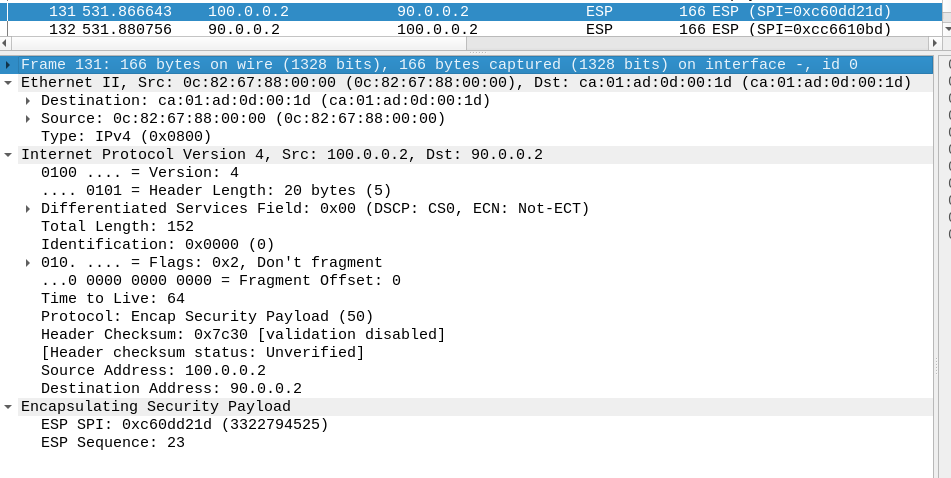
Task: Select the Time to Live: 64 field
Action: pos(113,299)
